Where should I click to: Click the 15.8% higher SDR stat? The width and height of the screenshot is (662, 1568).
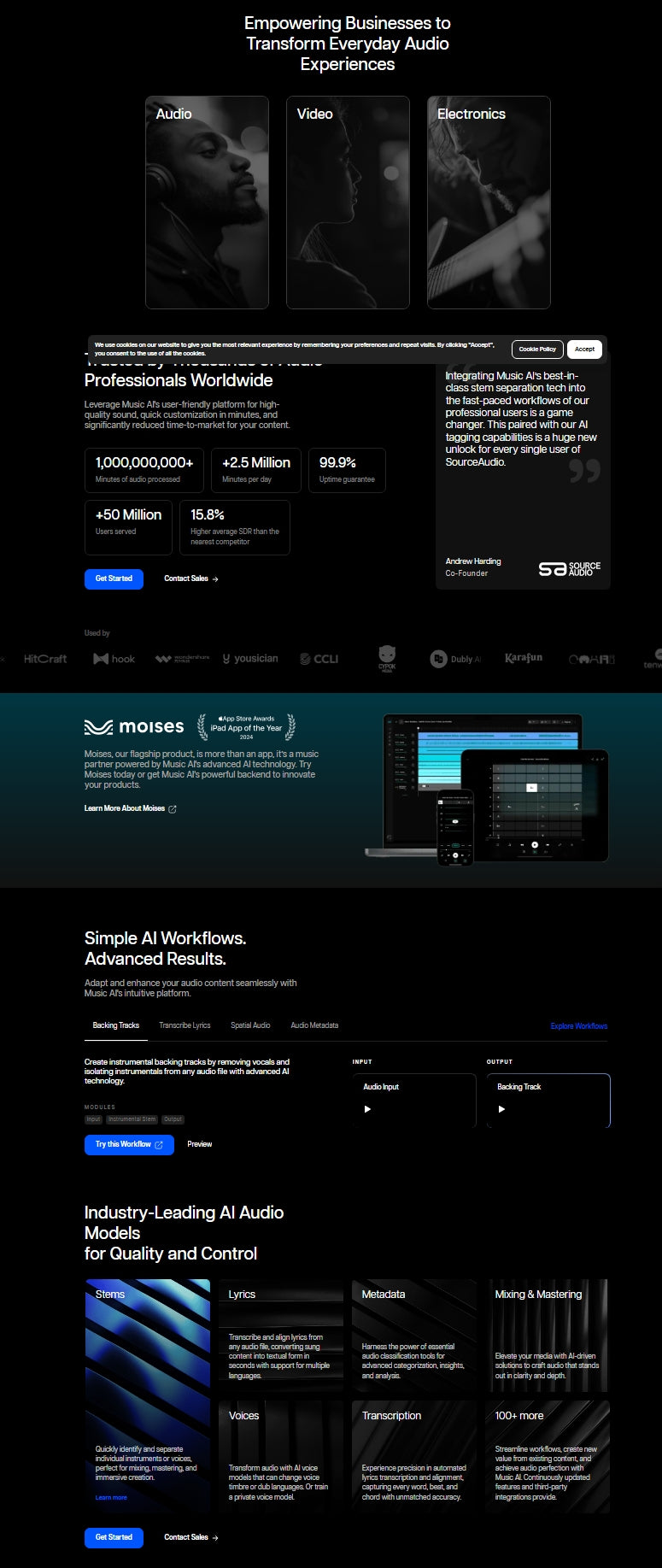click(235, 527)
